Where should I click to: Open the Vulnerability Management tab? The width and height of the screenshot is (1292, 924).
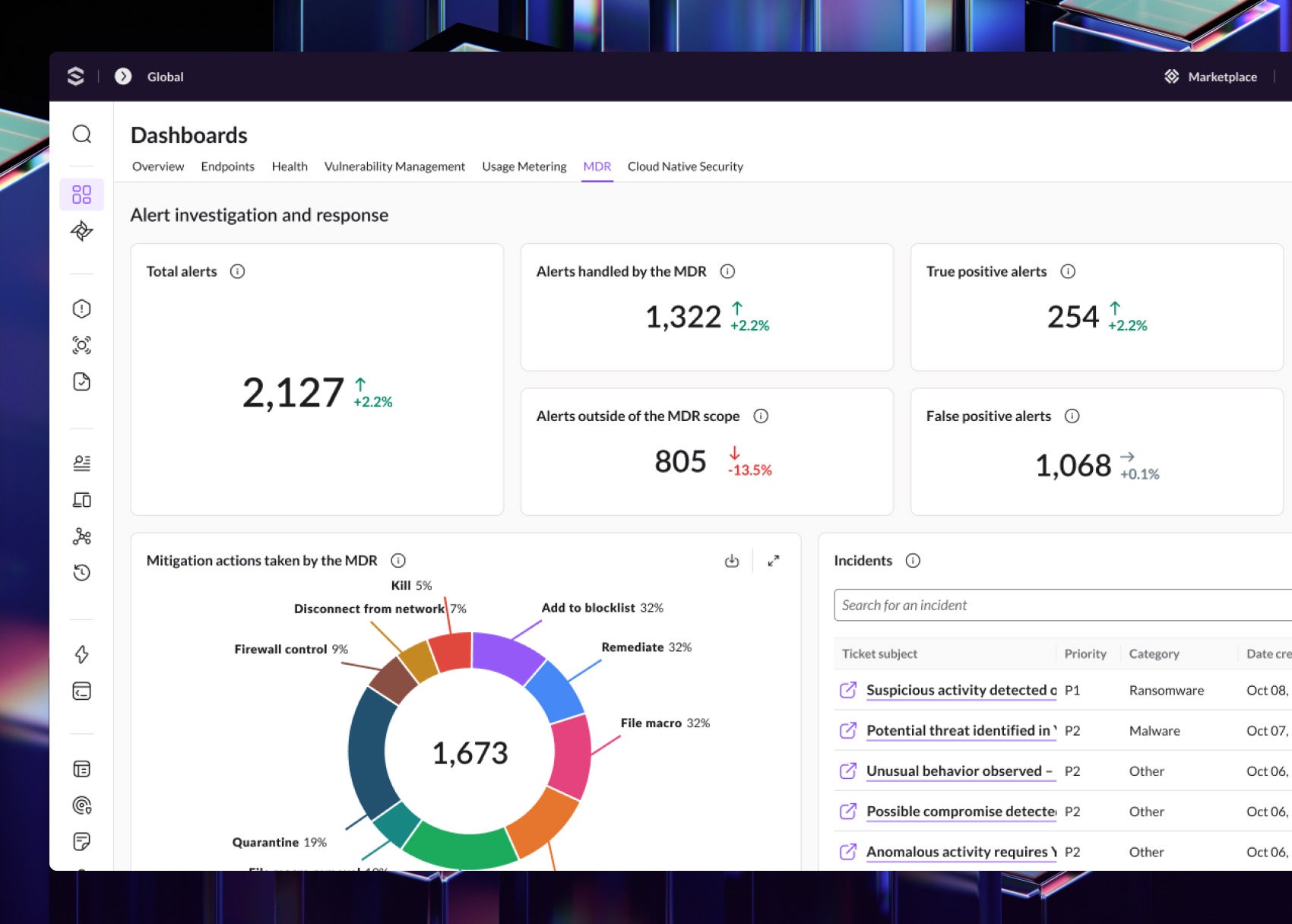tap(394, 166)
